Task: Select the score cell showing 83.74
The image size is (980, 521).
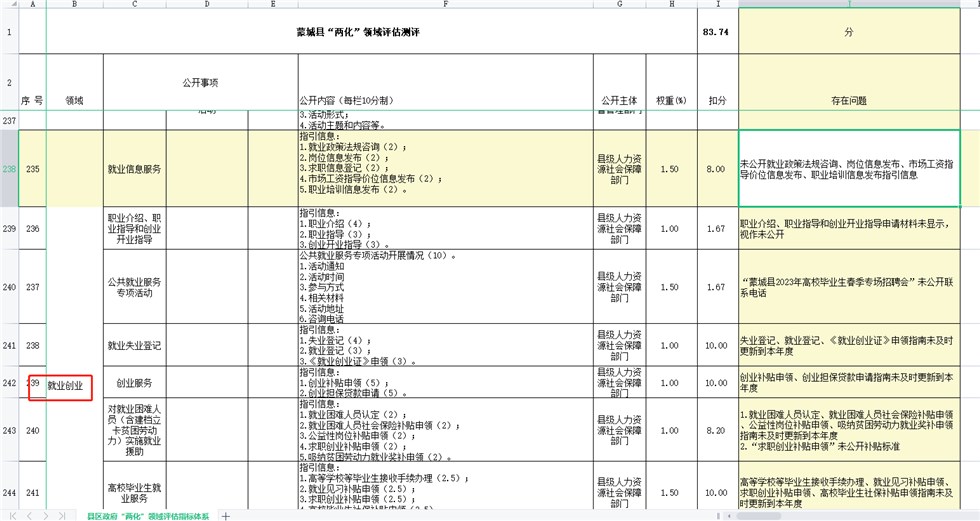Action: point(715,32)
